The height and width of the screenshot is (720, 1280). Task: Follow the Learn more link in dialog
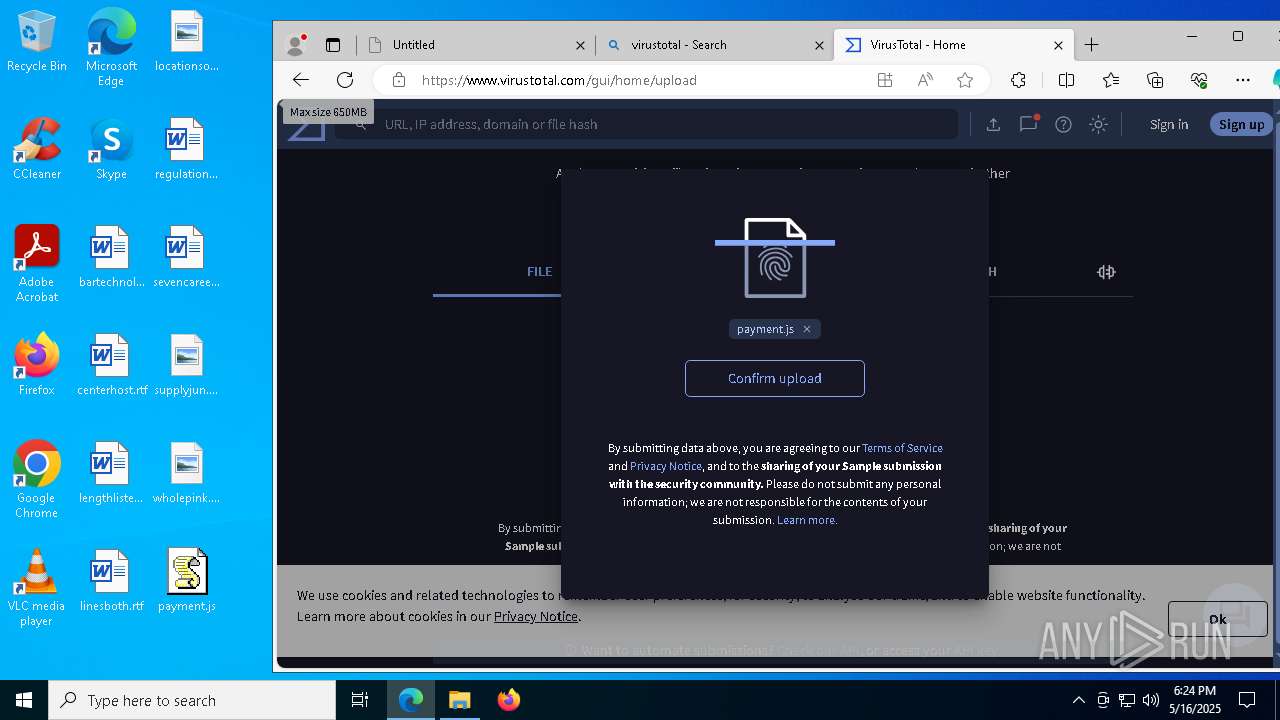click(x=806, y=520)
